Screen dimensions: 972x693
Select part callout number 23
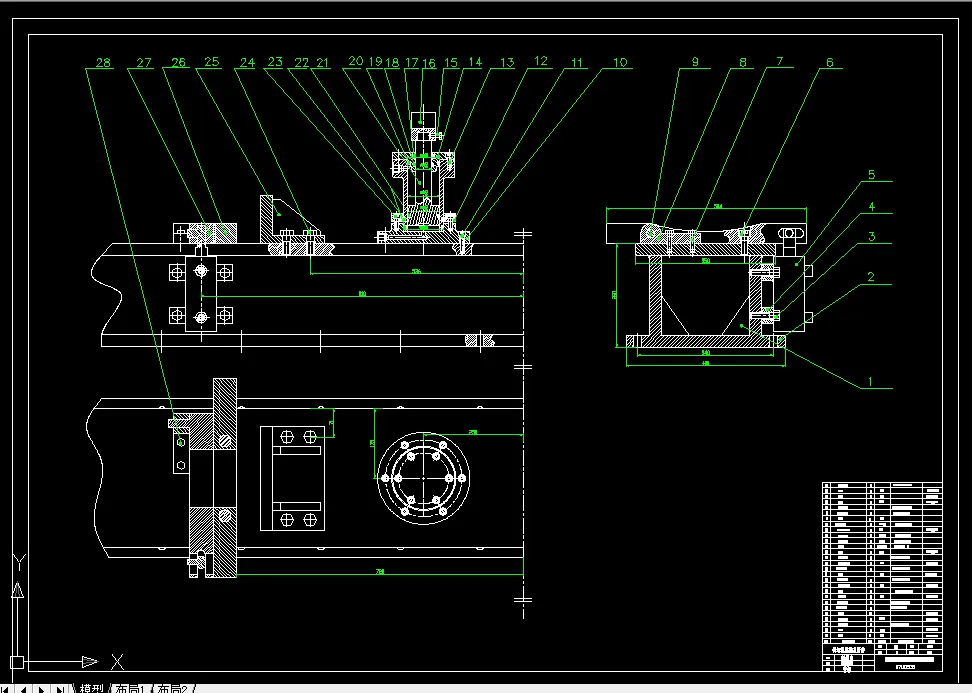tap(275, 61)
